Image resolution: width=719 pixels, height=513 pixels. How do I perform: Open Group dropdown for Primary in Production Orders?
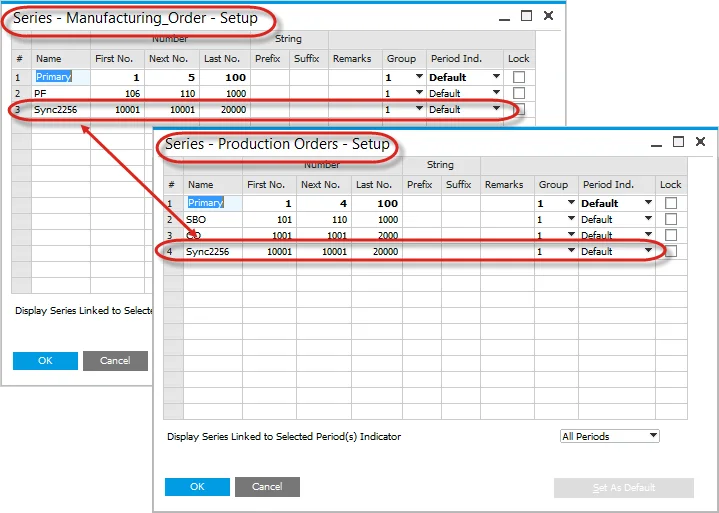point(569,203)
